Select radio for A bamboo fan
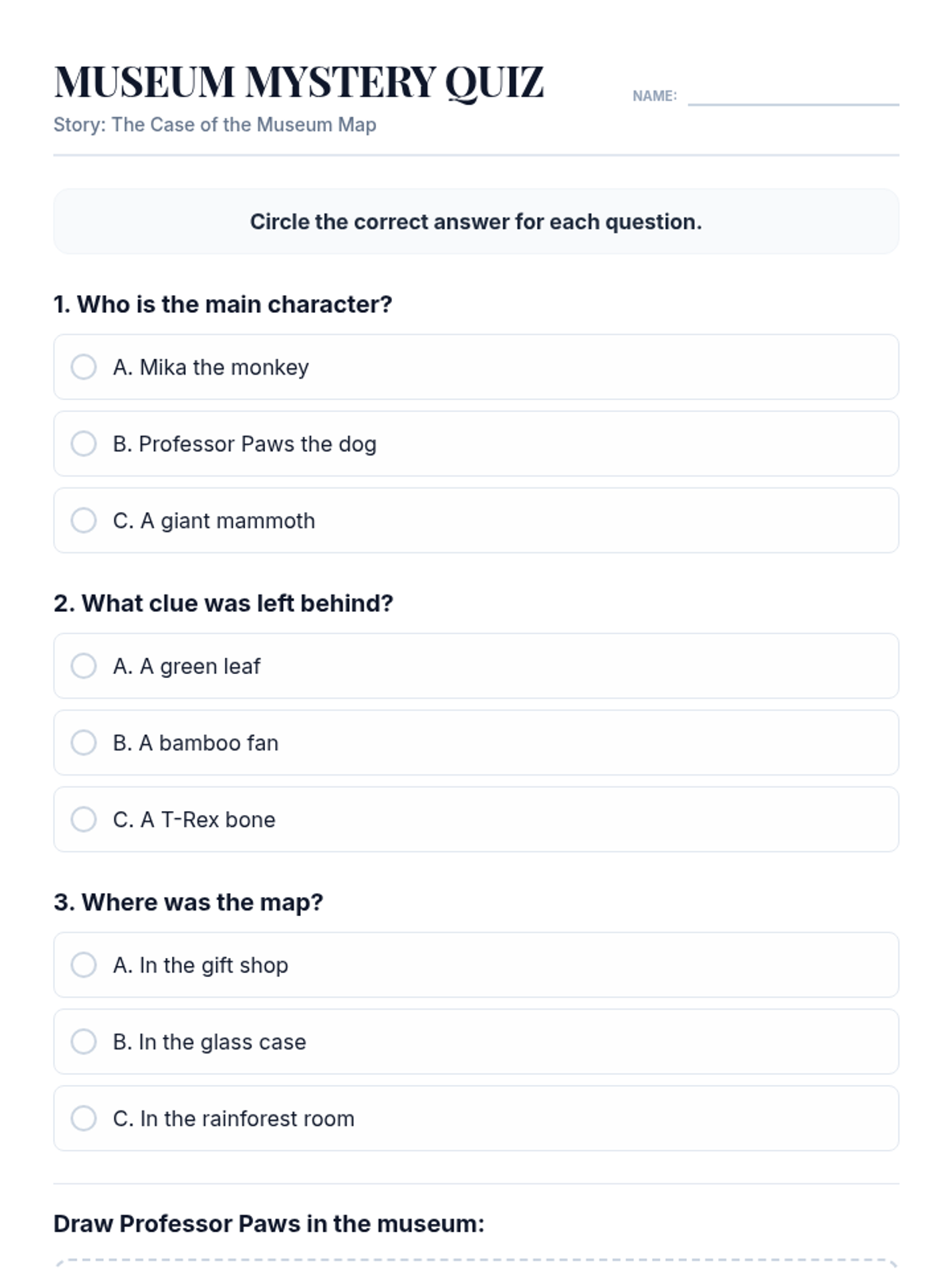Viewport: 952px width, 1270px height. pos(83,743)
